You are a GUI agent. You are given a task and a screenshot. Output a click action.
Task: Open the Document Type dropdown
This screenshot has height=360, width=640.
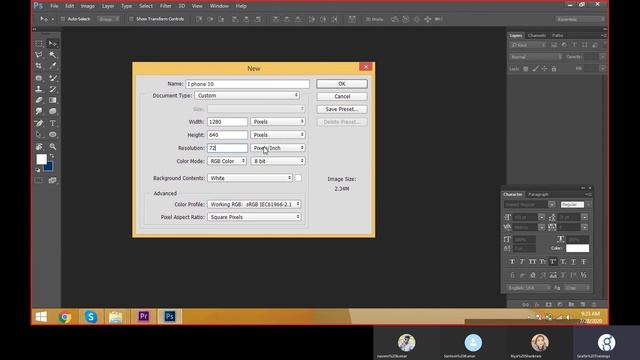click(247, 96)
